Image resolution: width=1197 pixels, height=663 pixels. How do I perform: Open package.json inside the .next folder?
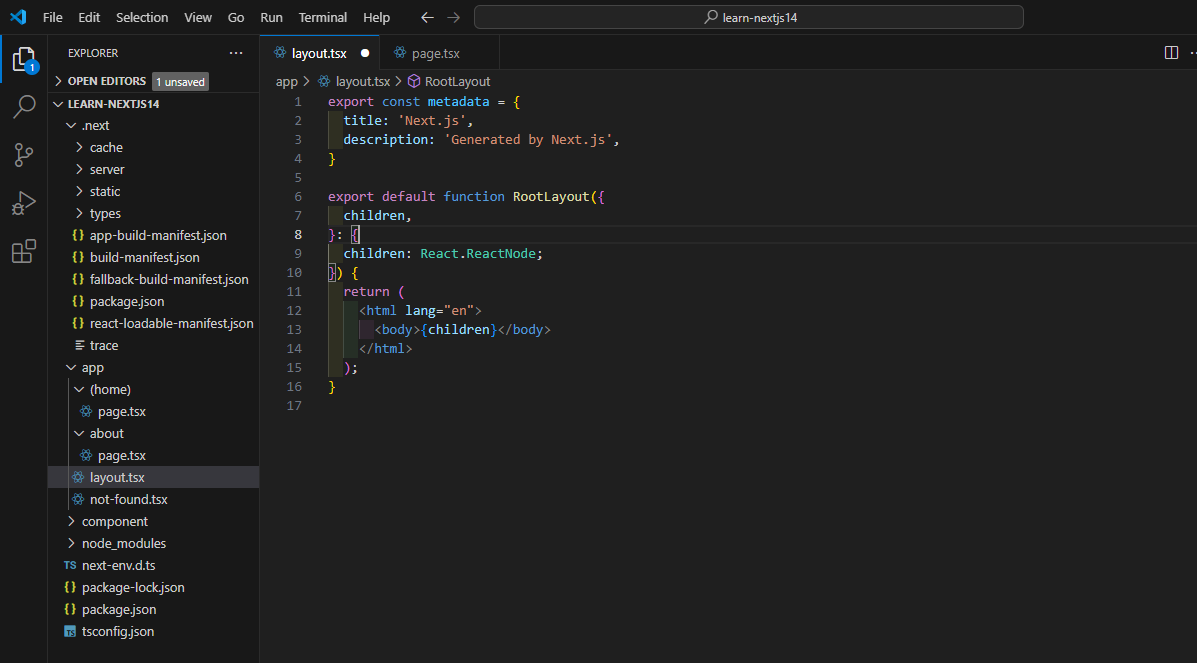point(153,301)
